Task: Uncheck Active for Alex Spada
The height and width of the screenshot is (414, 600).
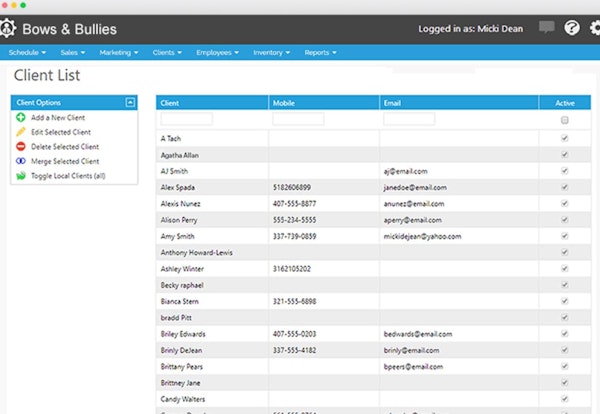Action: (x=564, y=187)
